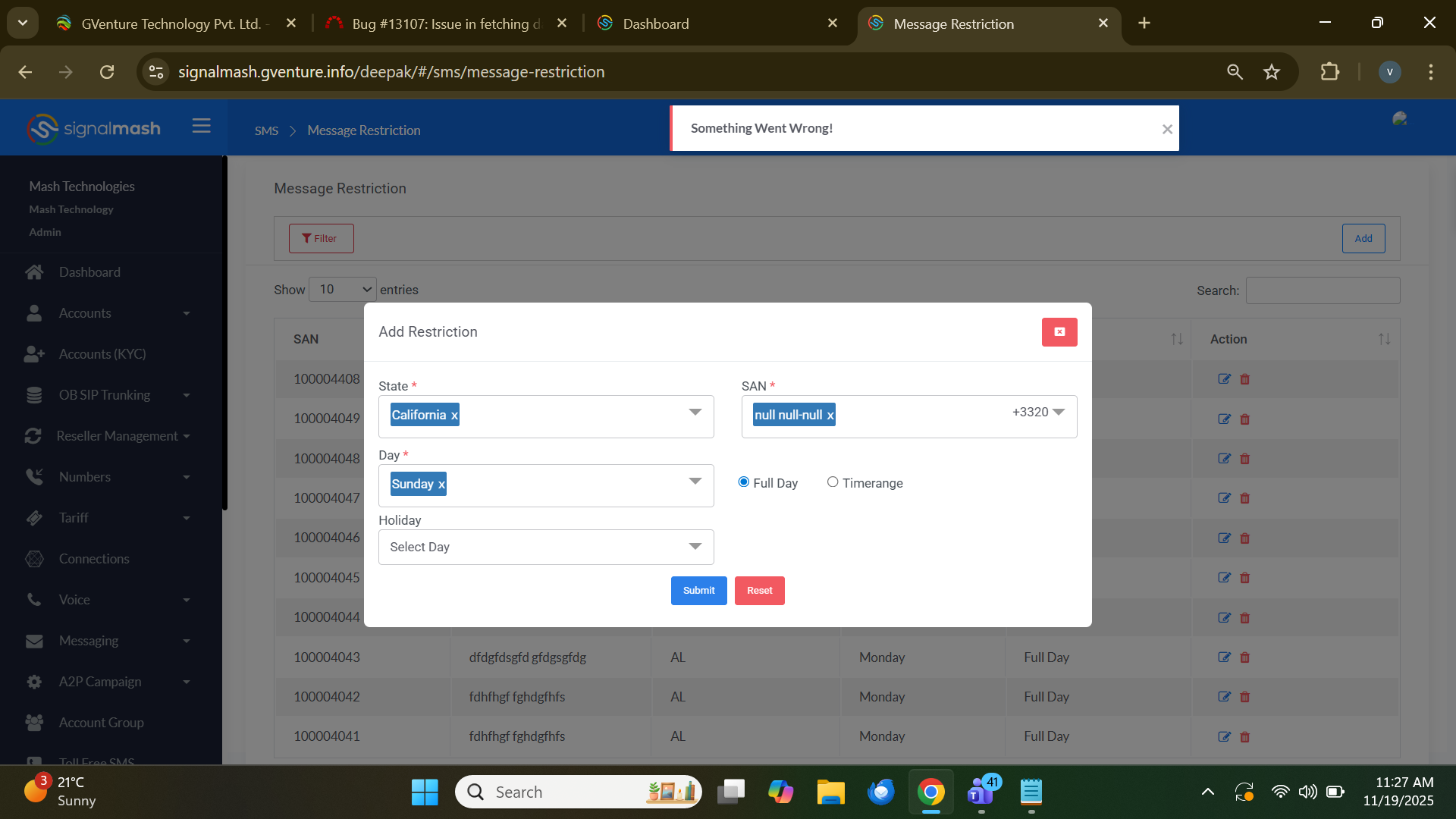Dismiss the Something Went Wrong notification
The width and height of the screenshot is (1456, 819).
click(1167, 130)
